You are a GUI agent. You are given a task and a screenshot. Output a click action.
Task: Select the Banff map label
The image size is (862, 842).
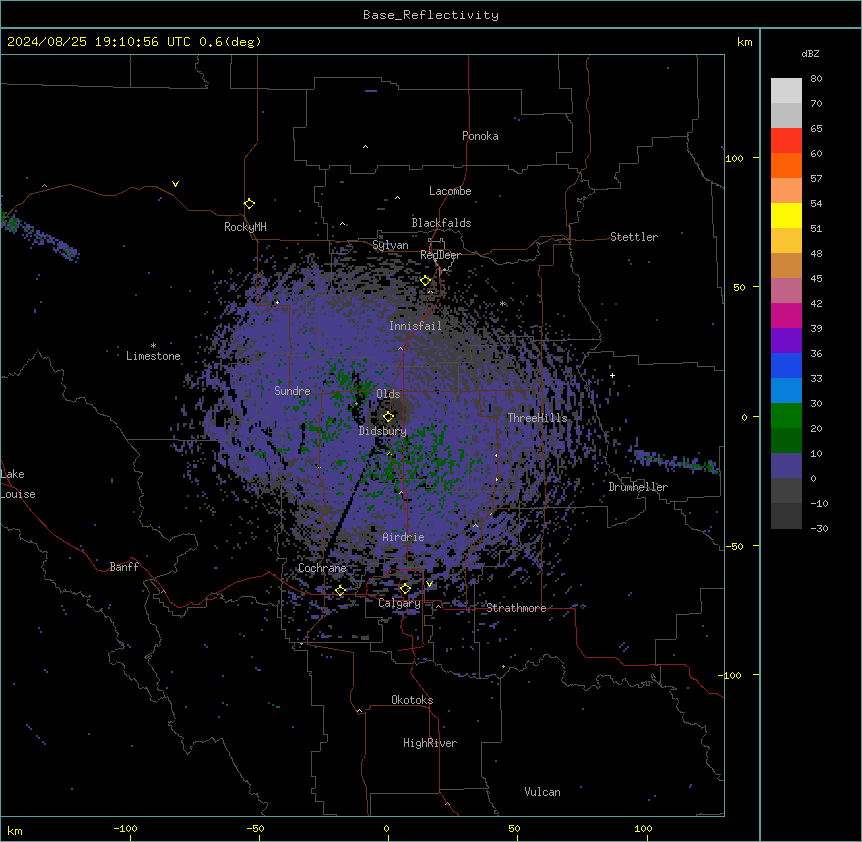(x=124, y=567)
